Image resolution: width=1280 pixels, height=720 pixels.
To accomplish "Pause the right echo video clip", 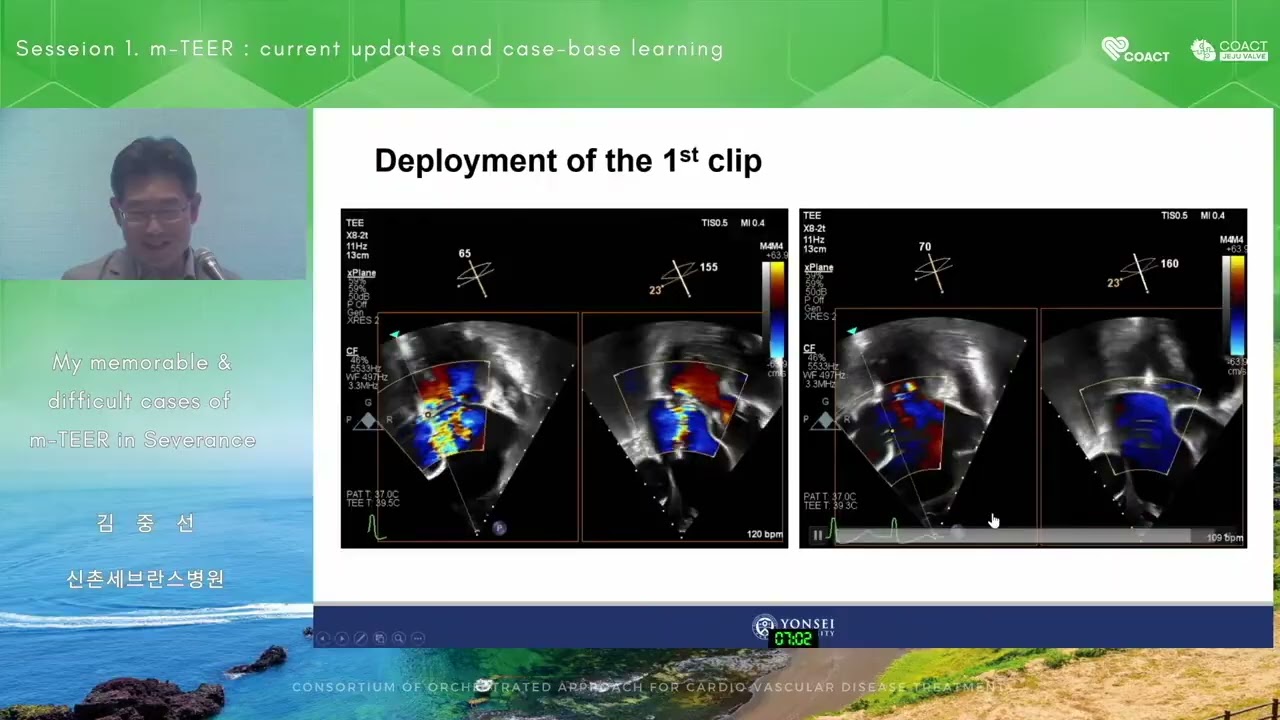I will (818, 536).
